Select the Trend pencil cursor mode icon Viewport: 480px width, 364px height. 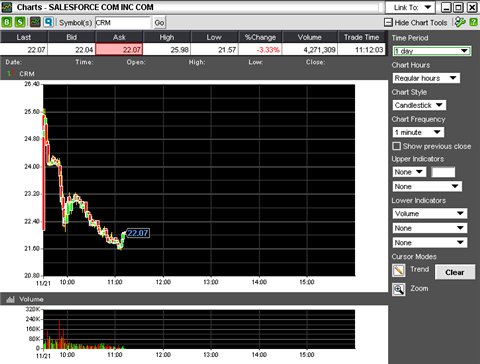[399, 270]
